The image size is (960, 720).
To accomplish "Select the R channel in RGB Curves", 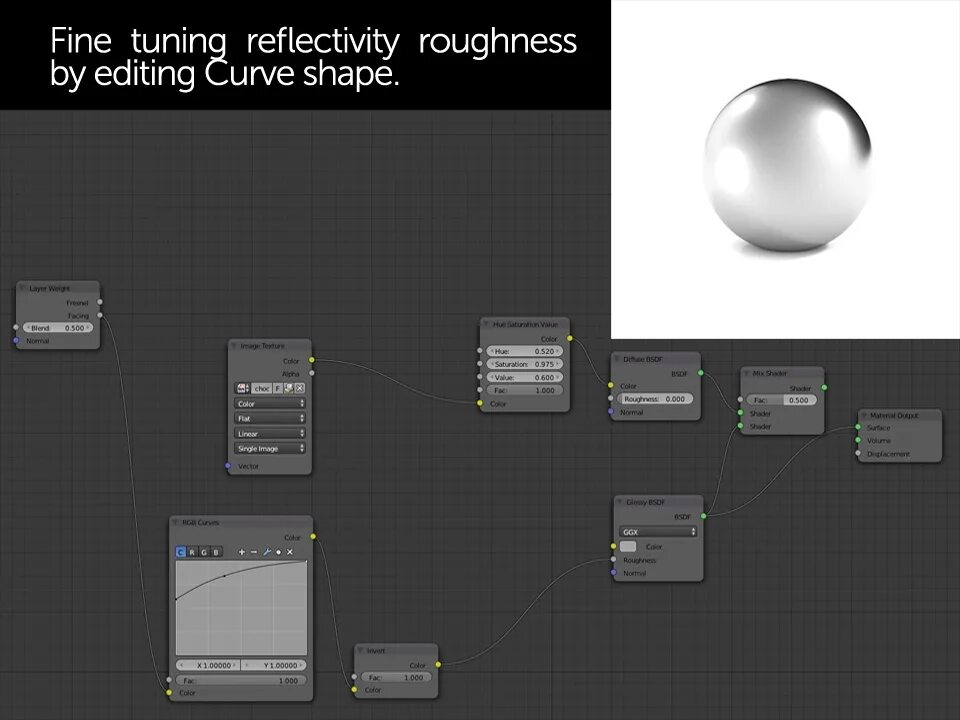I will [192, 552].
